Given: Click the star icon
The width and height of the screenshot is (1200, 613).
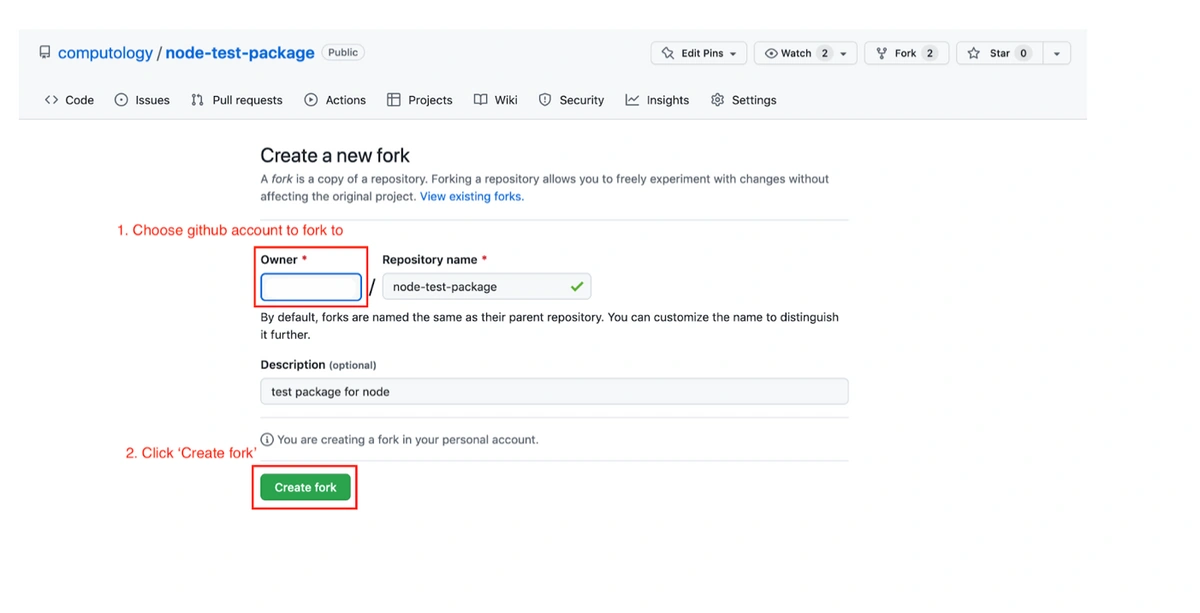Looking at the screenshot, I should (x=974, y=53).
